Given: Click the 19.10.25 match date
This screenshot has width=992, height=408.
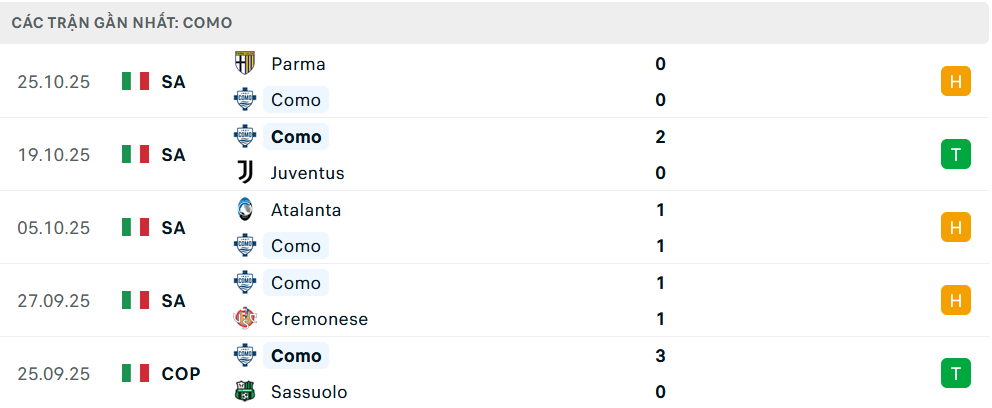Looking at the screenshot, I should [x=54, y=155].
